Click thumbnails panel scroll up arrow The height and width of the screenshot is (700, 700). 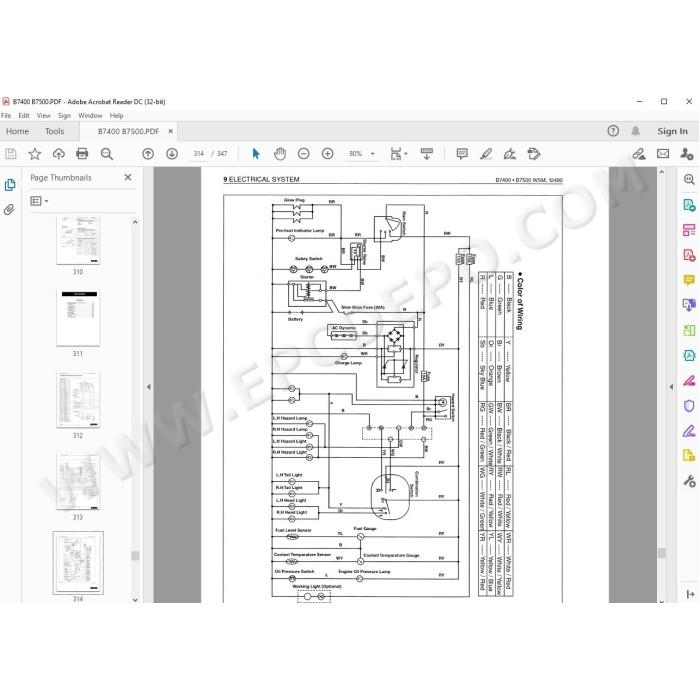click(x=135, y=222)
